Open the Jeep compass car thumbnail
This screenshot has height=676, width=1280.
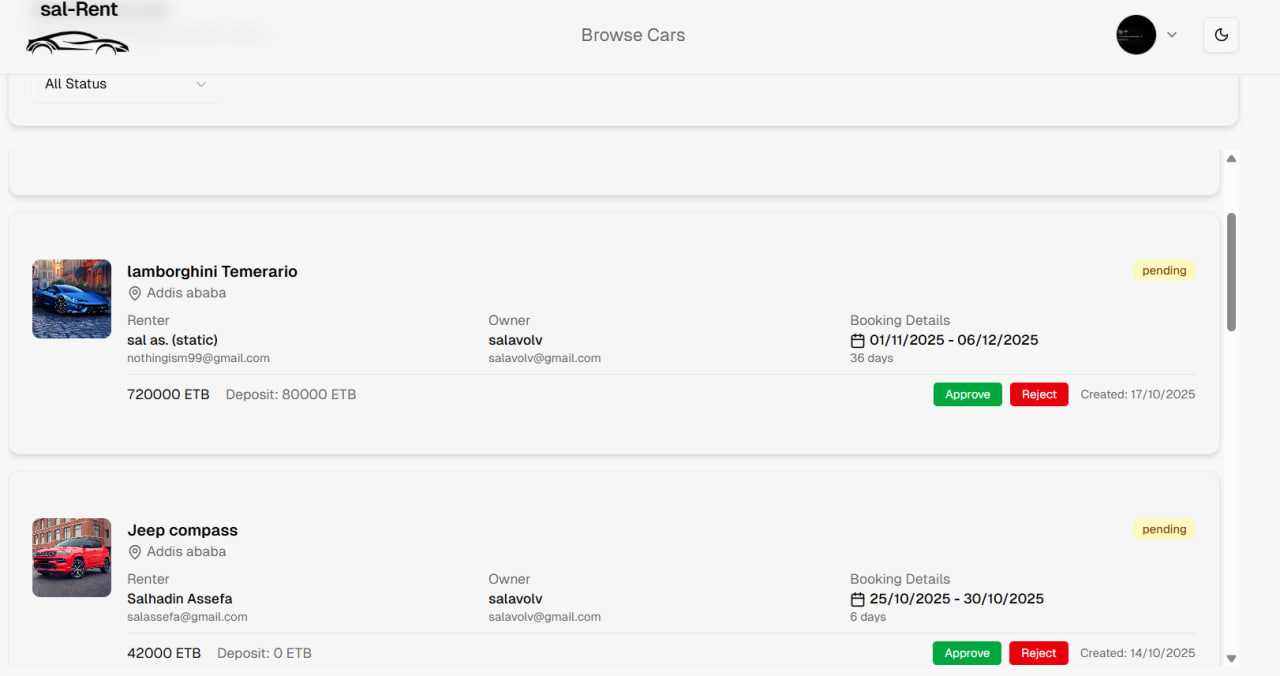point(71,557)
